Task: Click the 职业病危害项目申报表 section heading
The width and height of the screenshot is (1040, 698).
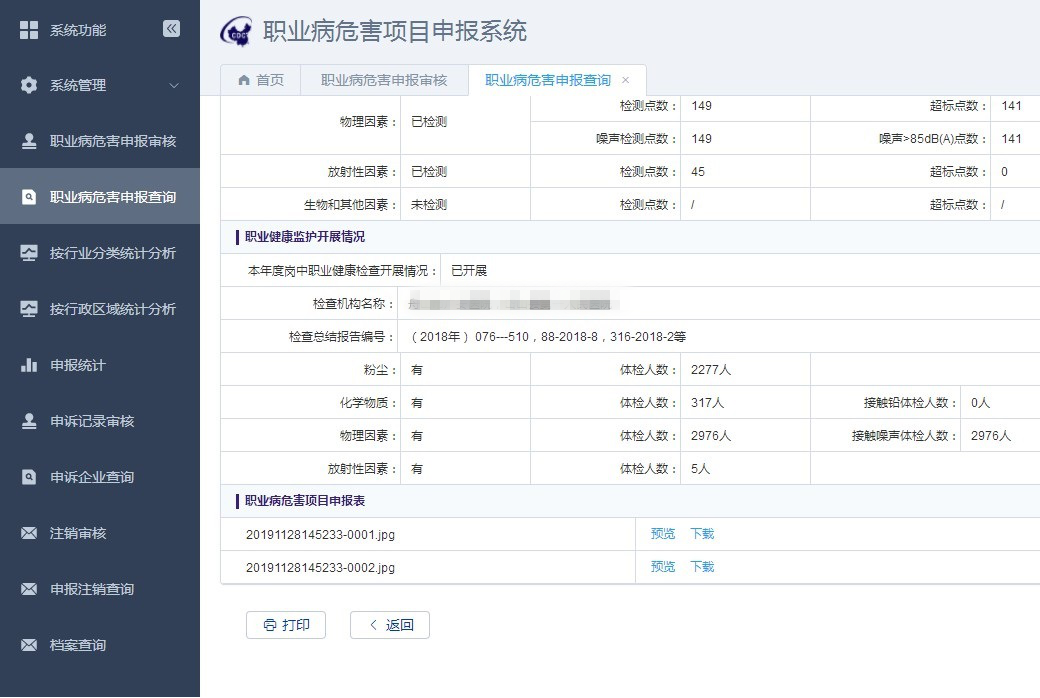Action: [305, 501]
